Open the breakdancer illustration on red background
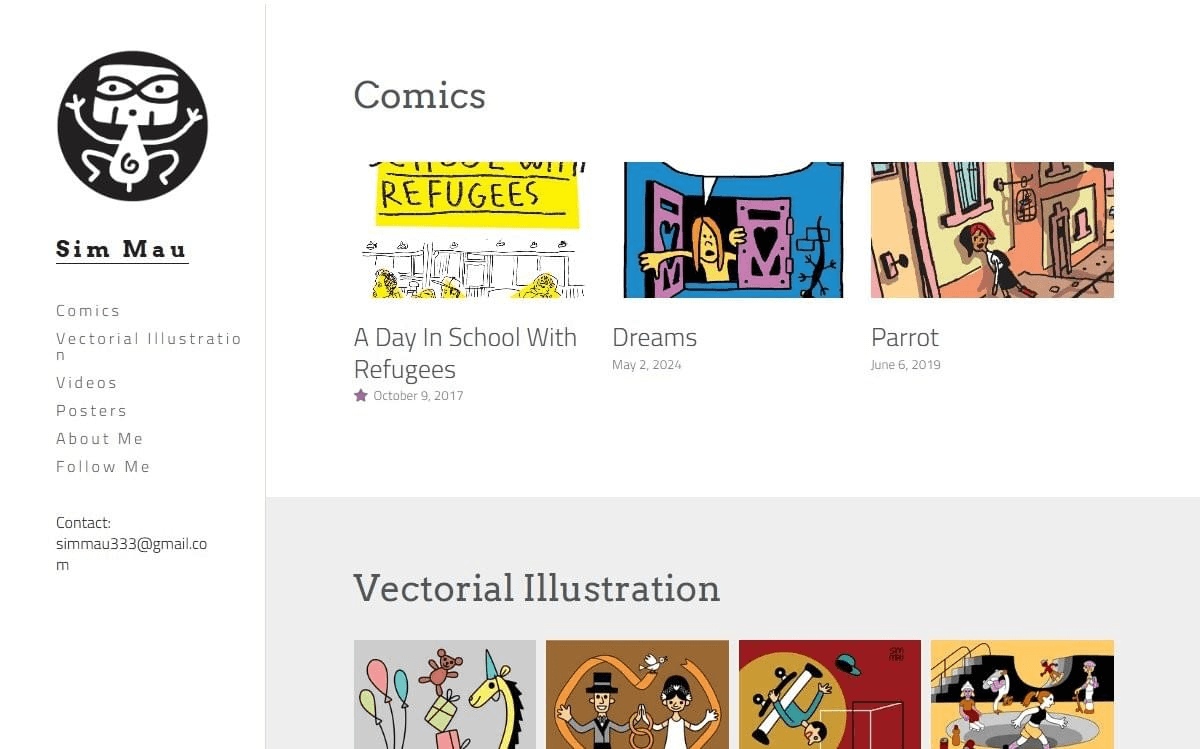The width and height of the screenshot is (1200, 749). [x=830, y=694]
